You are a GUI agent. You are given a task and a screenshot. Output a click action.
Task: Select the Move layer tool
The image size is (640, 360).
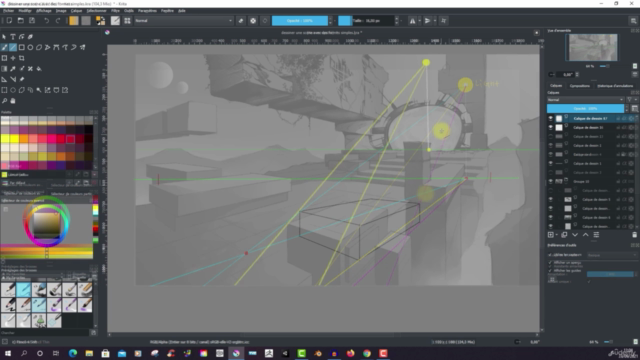[x=13, y=58]
